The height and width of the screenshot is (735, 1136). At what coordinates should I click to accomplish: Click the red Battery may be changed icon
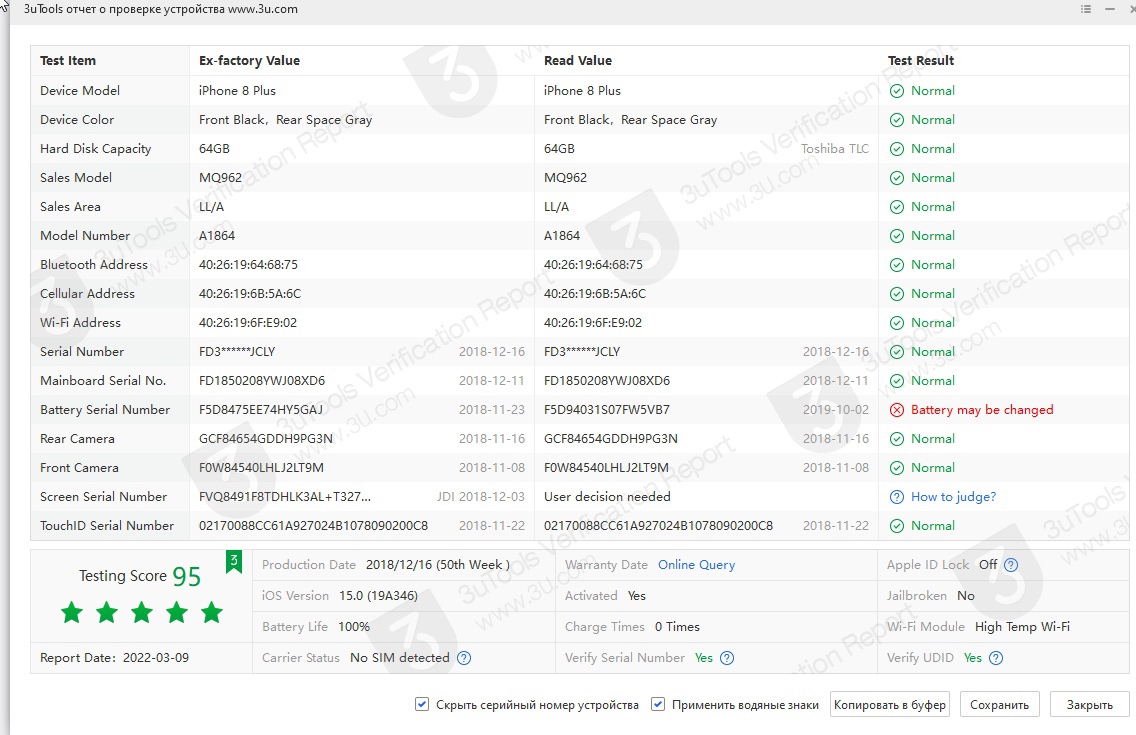(x=897, y=410)
